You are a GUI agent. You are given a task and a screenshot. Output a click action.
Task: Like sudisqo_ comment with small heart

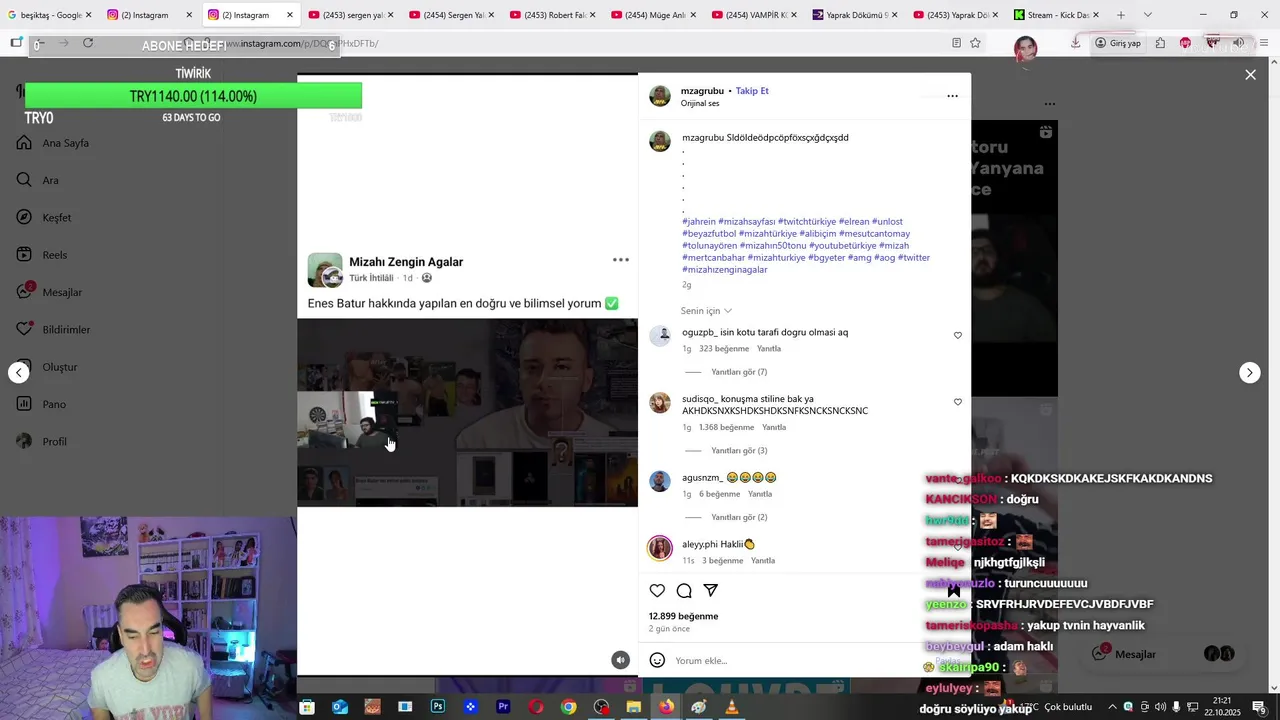957,402
